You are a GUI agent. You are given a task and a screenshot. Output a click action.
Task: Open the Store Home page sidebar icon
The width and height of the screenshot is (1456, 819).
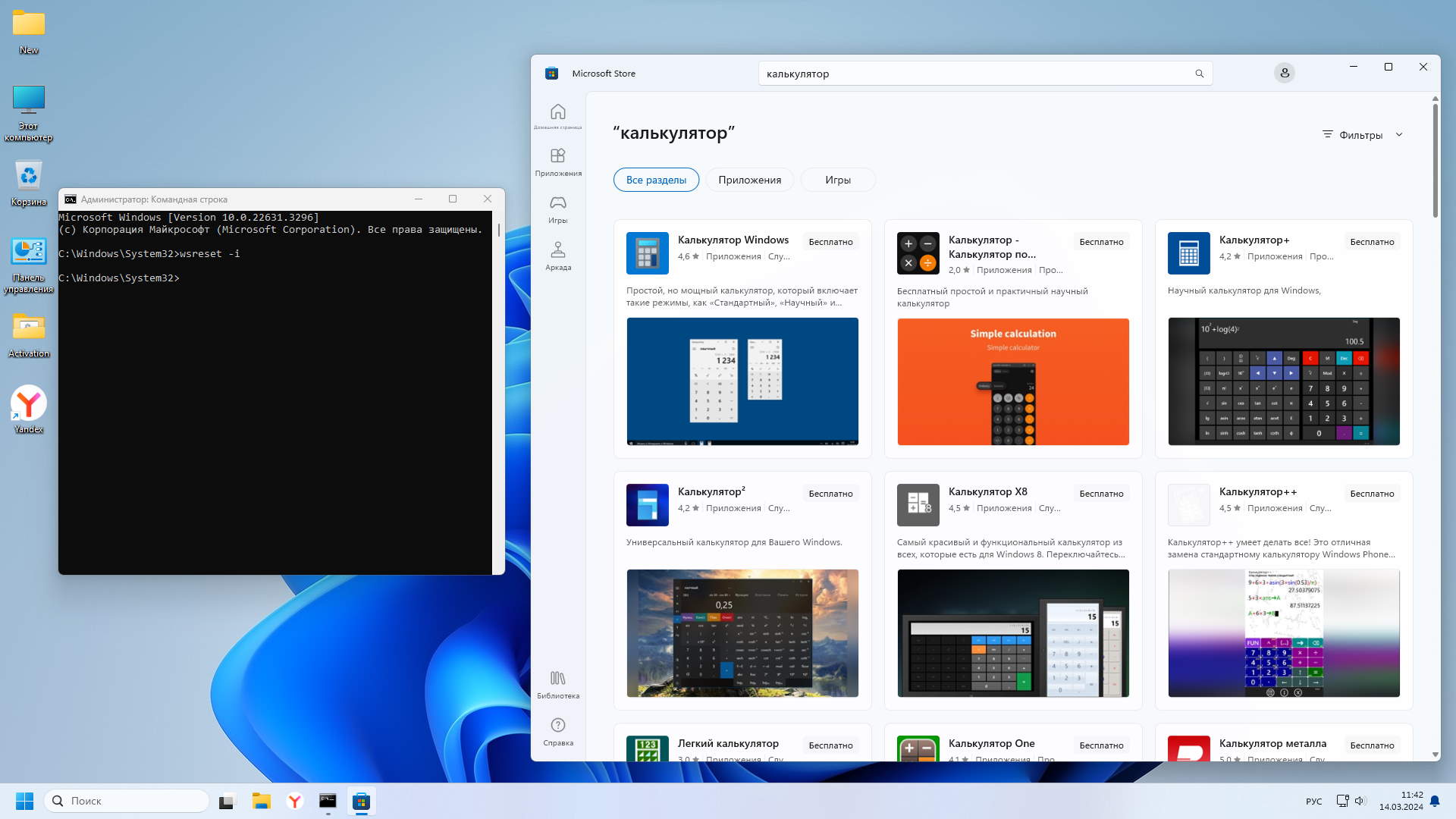(557, 113)
